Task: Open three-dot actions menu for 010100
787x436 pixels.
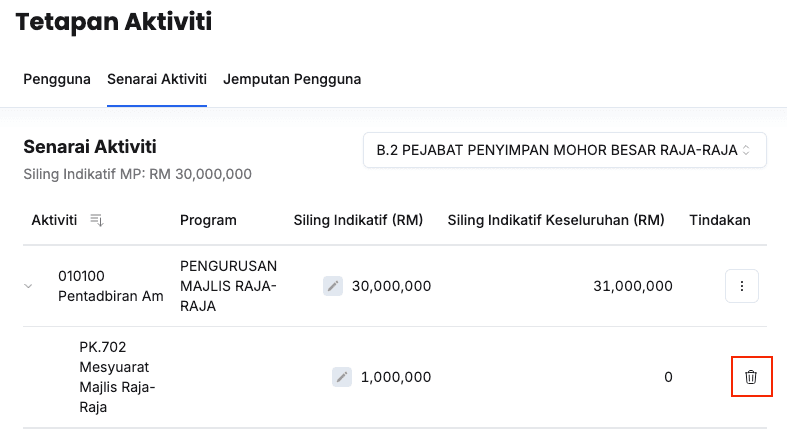Action: coord(741,286)
